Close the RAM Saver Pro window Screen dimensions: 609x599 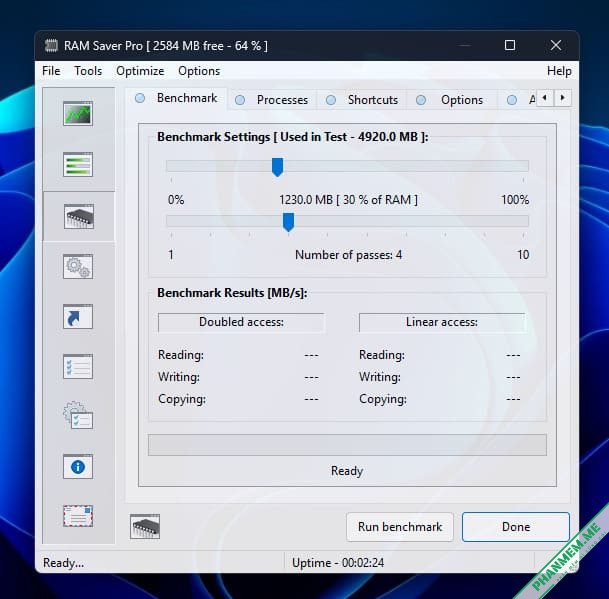click(556, 45)
